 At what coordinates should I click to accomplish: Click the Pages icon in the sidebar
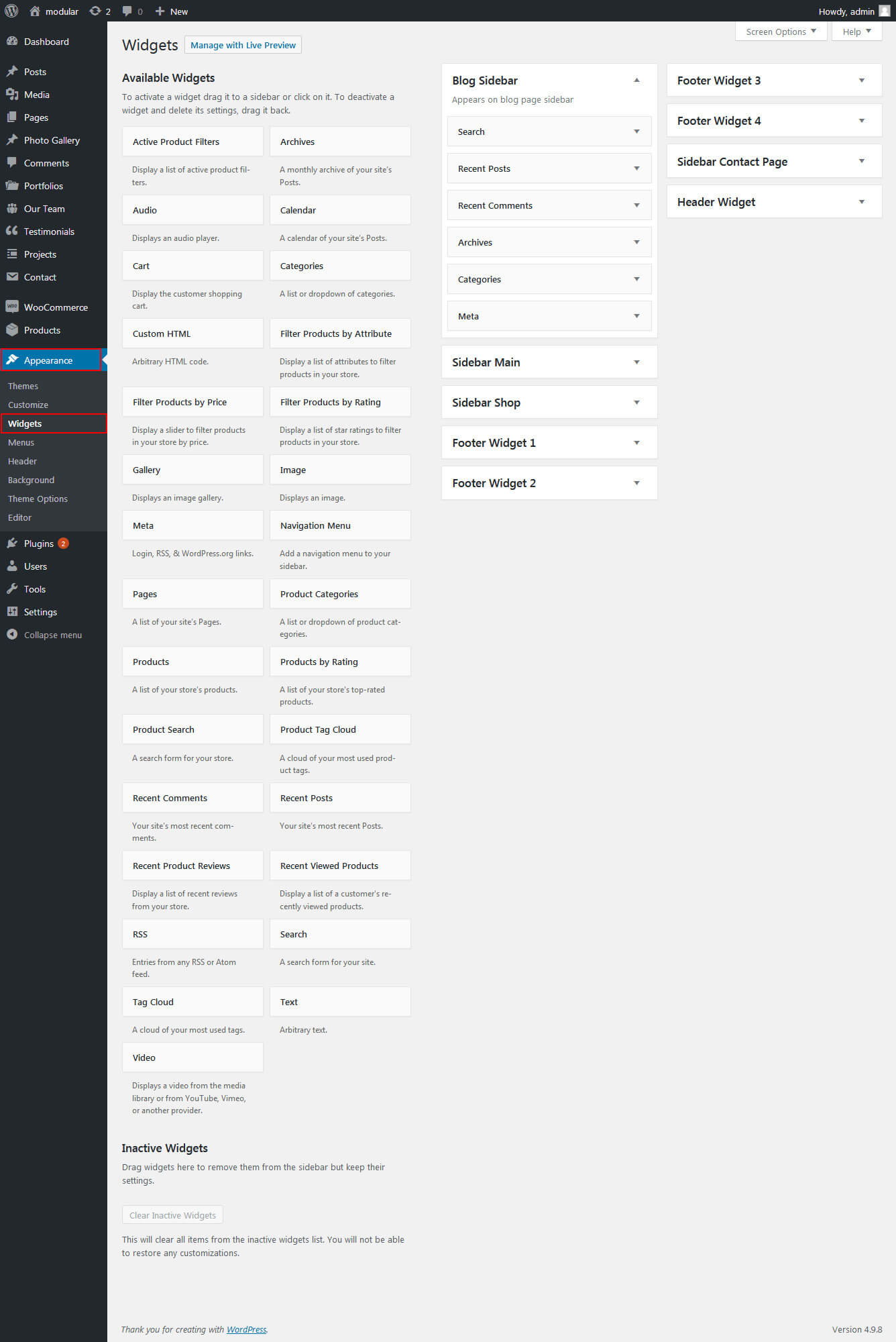[x=12, y=117]
